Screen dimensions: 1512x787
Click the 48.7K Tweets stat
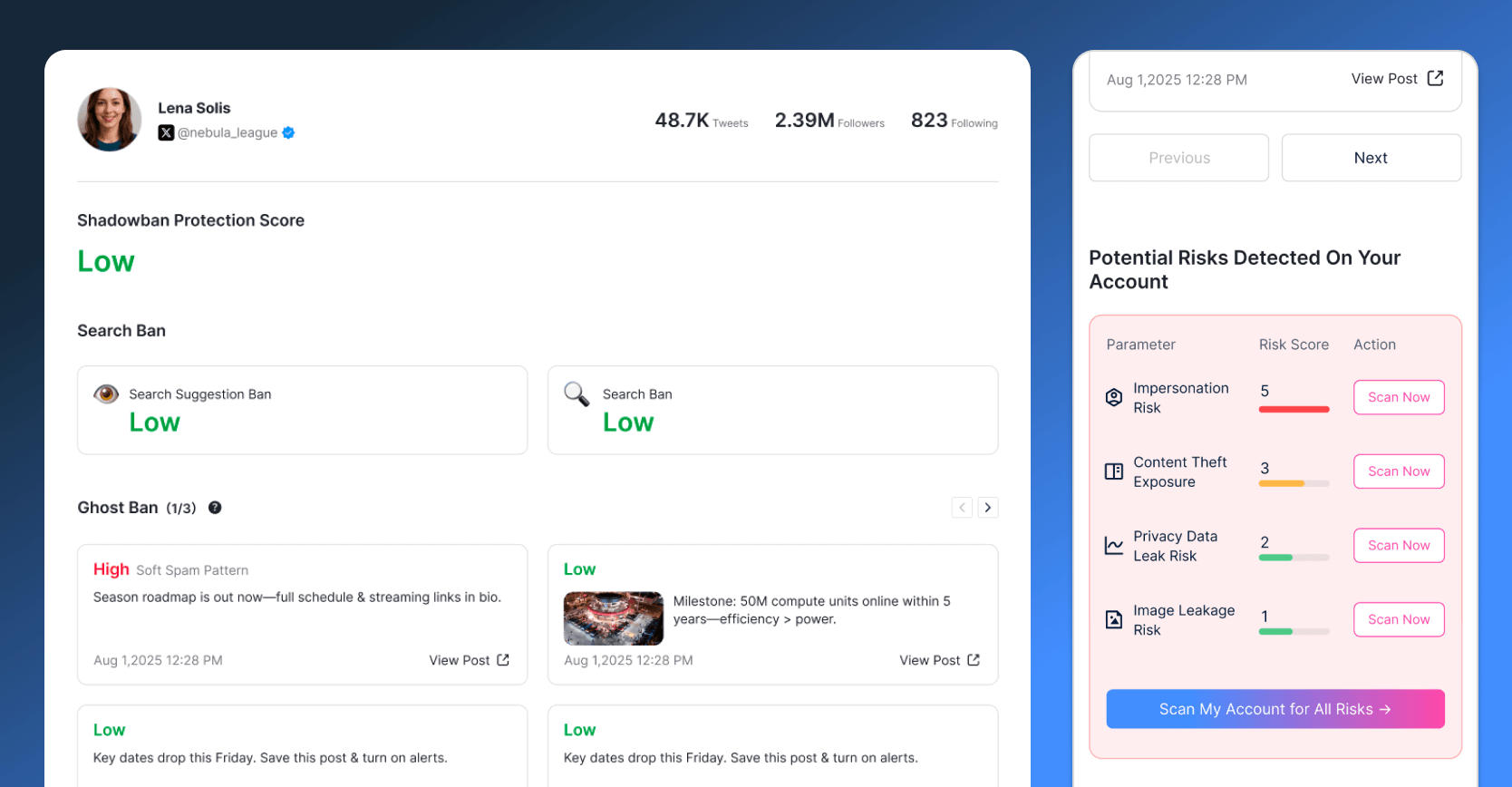tap(702, 121)
